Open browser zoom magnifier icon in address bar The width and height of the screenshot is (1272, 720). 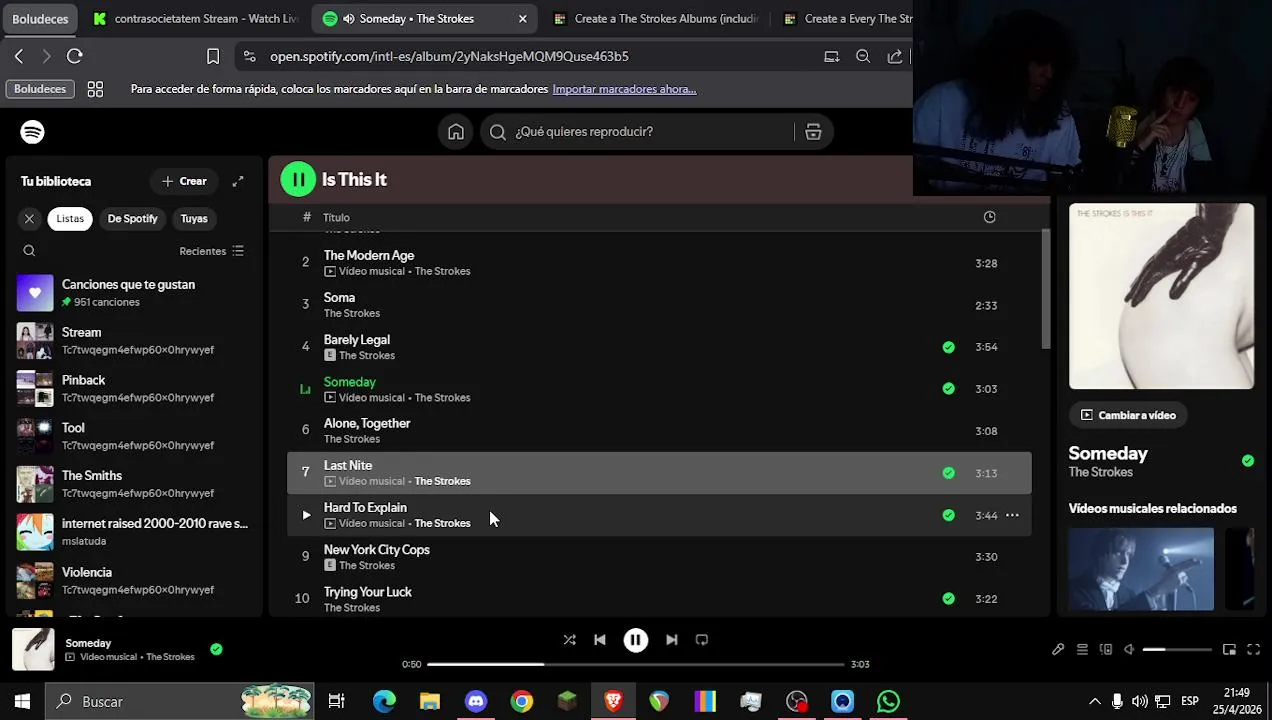point(863,56)
